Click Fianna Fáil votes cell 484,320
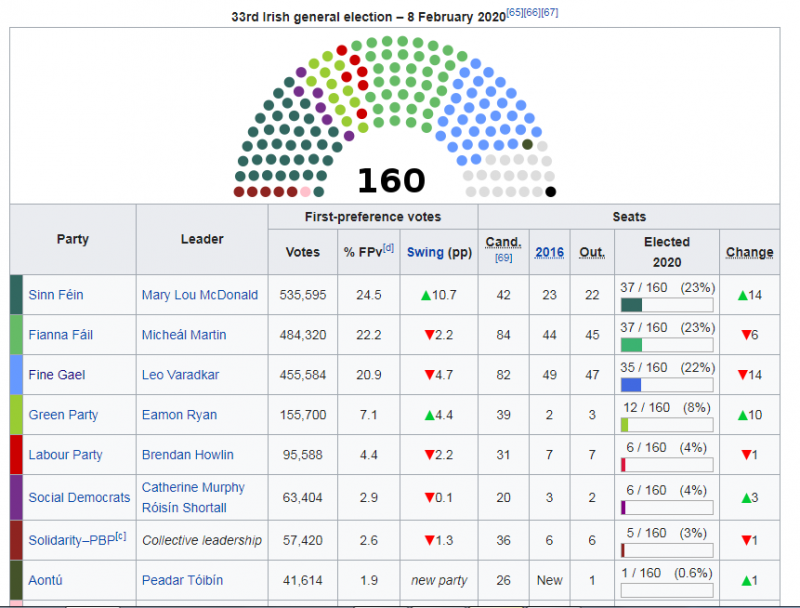800x608 pixels. 303,335
